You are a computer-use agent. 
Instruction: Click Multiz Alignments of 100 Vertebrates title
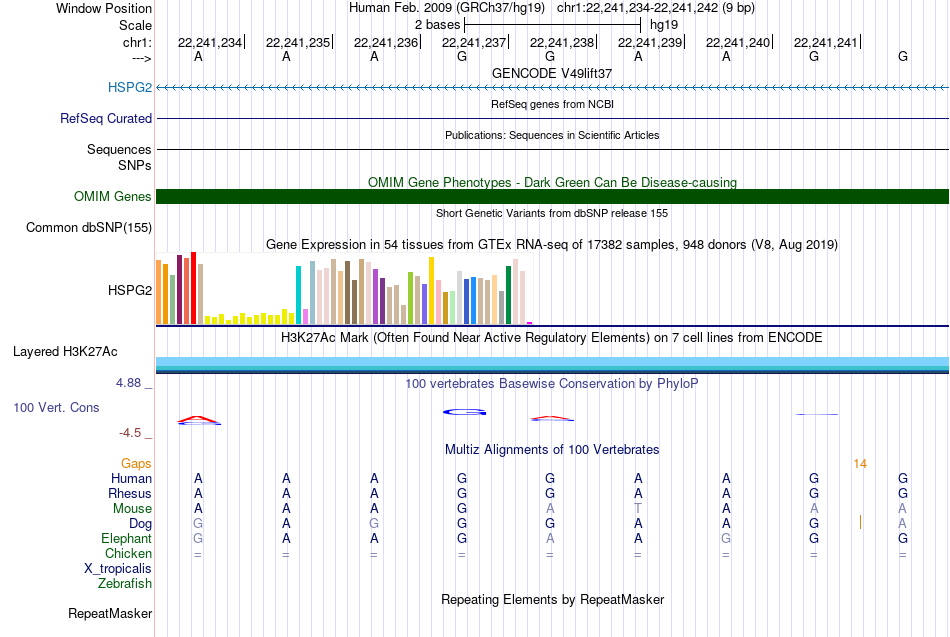click(552, 450)
